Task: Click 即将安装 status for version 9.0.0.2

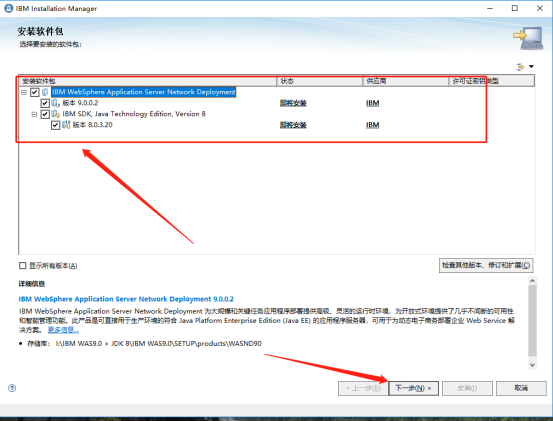Action: [x=293, y=103]
